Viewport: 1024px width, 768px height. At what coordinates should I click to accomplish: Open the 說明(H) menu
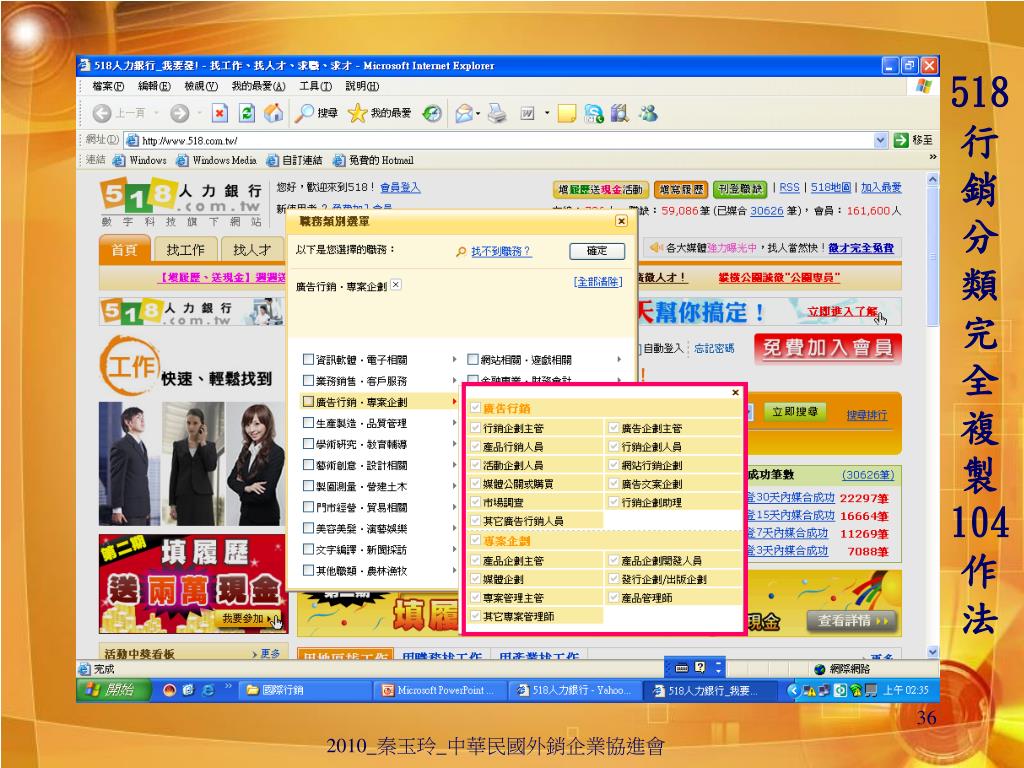point(362,86)
